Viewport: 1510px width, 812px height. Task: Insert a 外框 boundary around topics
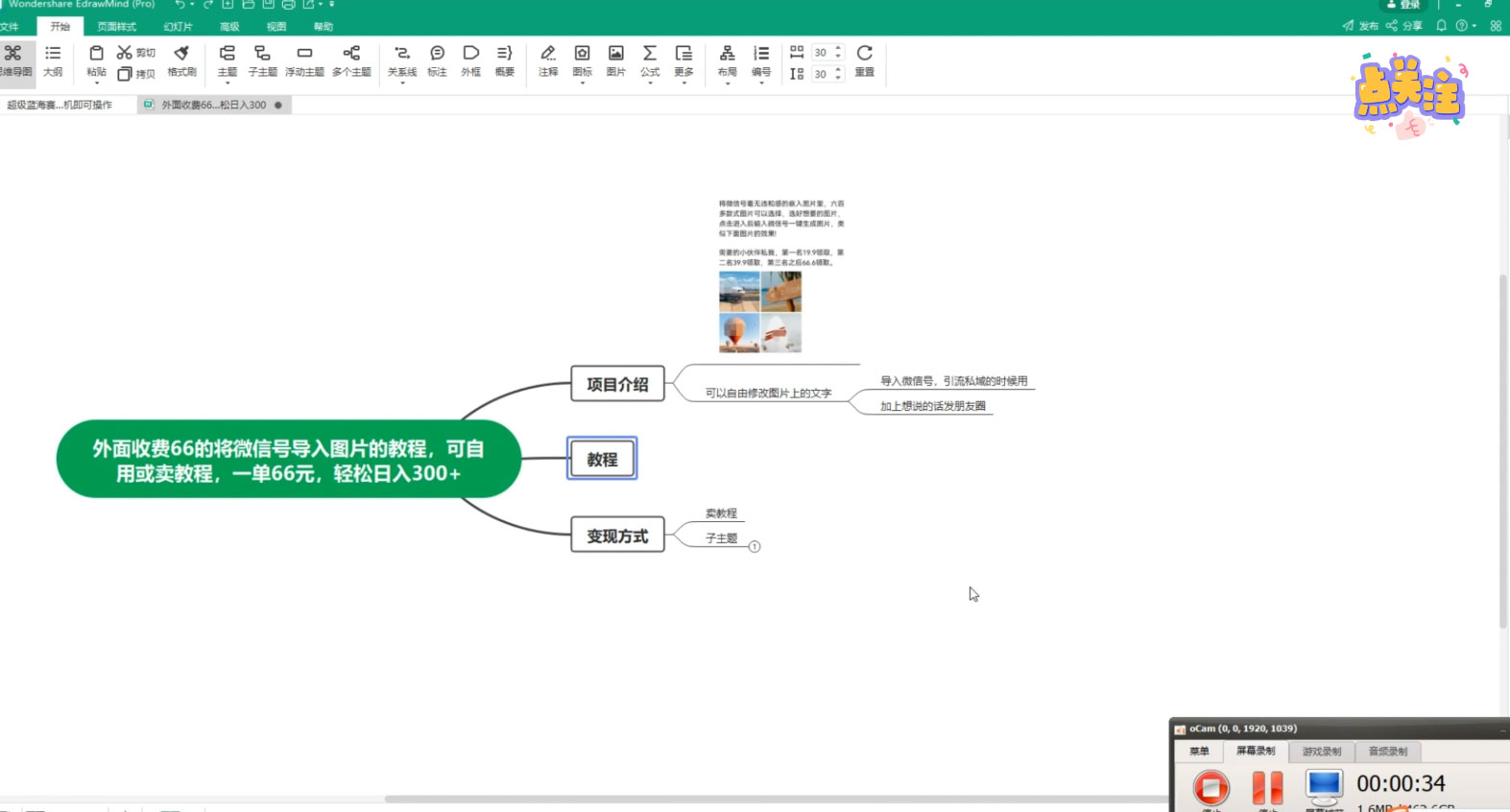[470, 60]
